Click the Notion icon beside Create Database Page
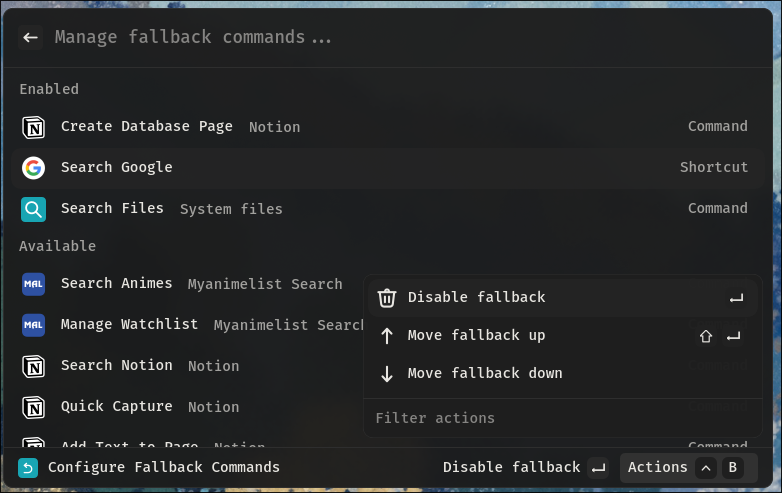Viewport: 782px width, 493px height. coord(33,127)
